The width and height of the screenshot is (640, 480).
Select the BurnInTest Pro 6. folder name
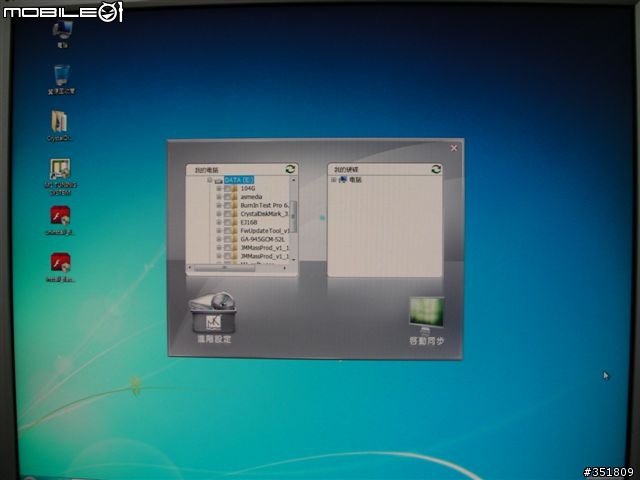point(264,205)
